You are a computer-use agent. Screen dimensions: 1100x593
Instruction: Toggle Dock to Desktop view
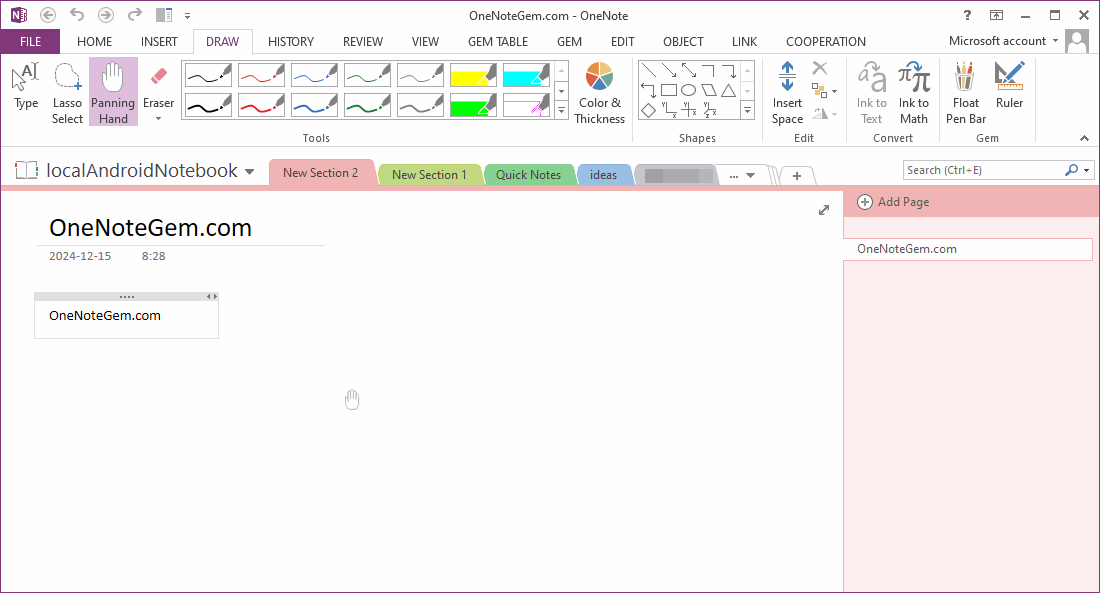click(x=164, y=15)
